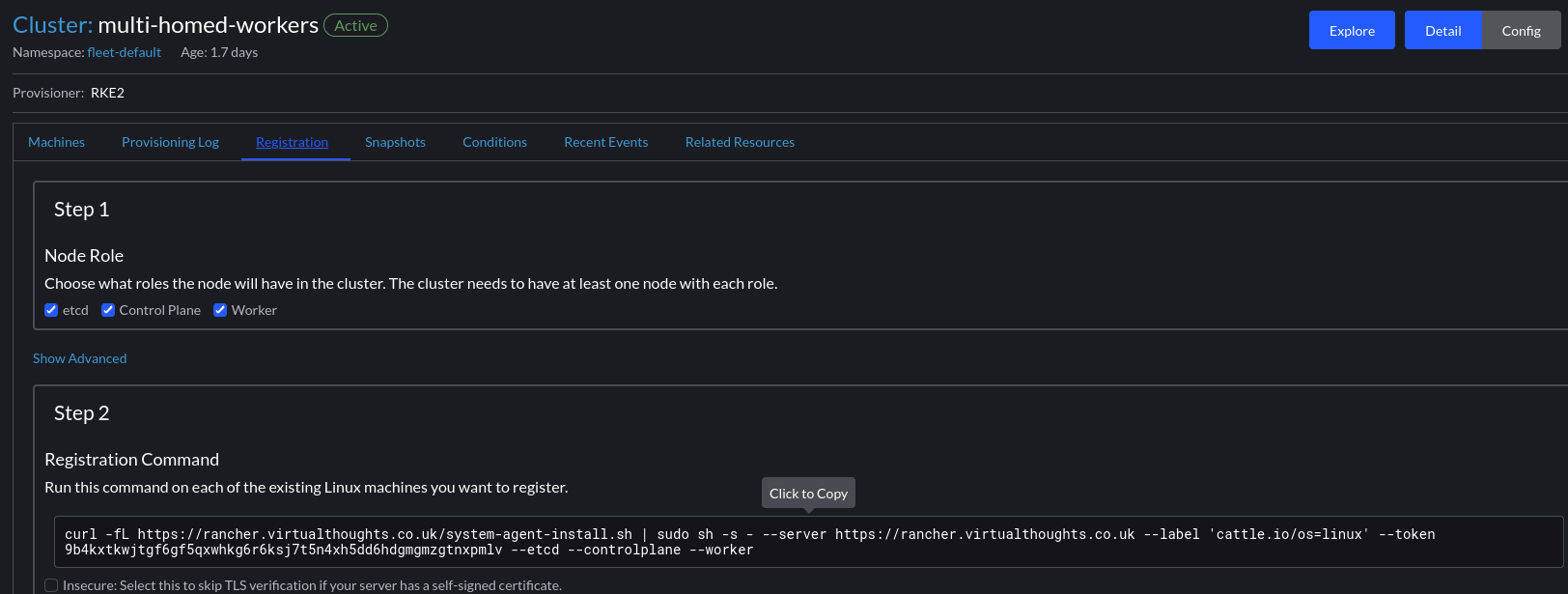This screenshot has height=594, width=1568.
Task: Click the multi-homed-workers cluster name
Action: [x=208, y=25]
